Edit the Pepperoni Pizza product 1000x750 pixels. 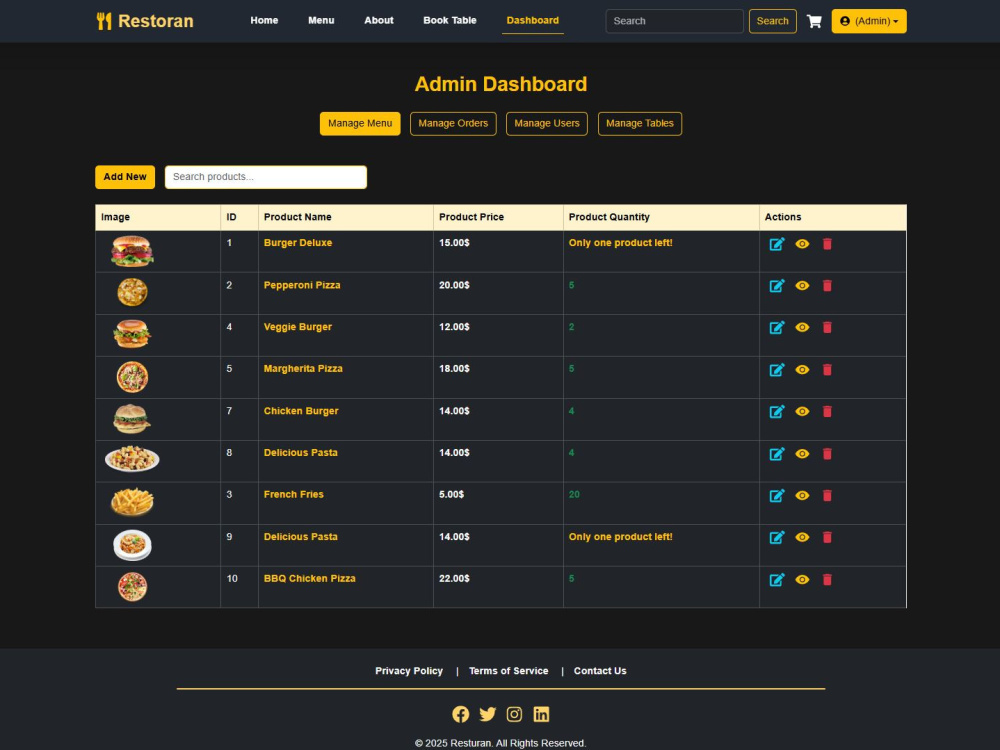[x=777, y=286]
